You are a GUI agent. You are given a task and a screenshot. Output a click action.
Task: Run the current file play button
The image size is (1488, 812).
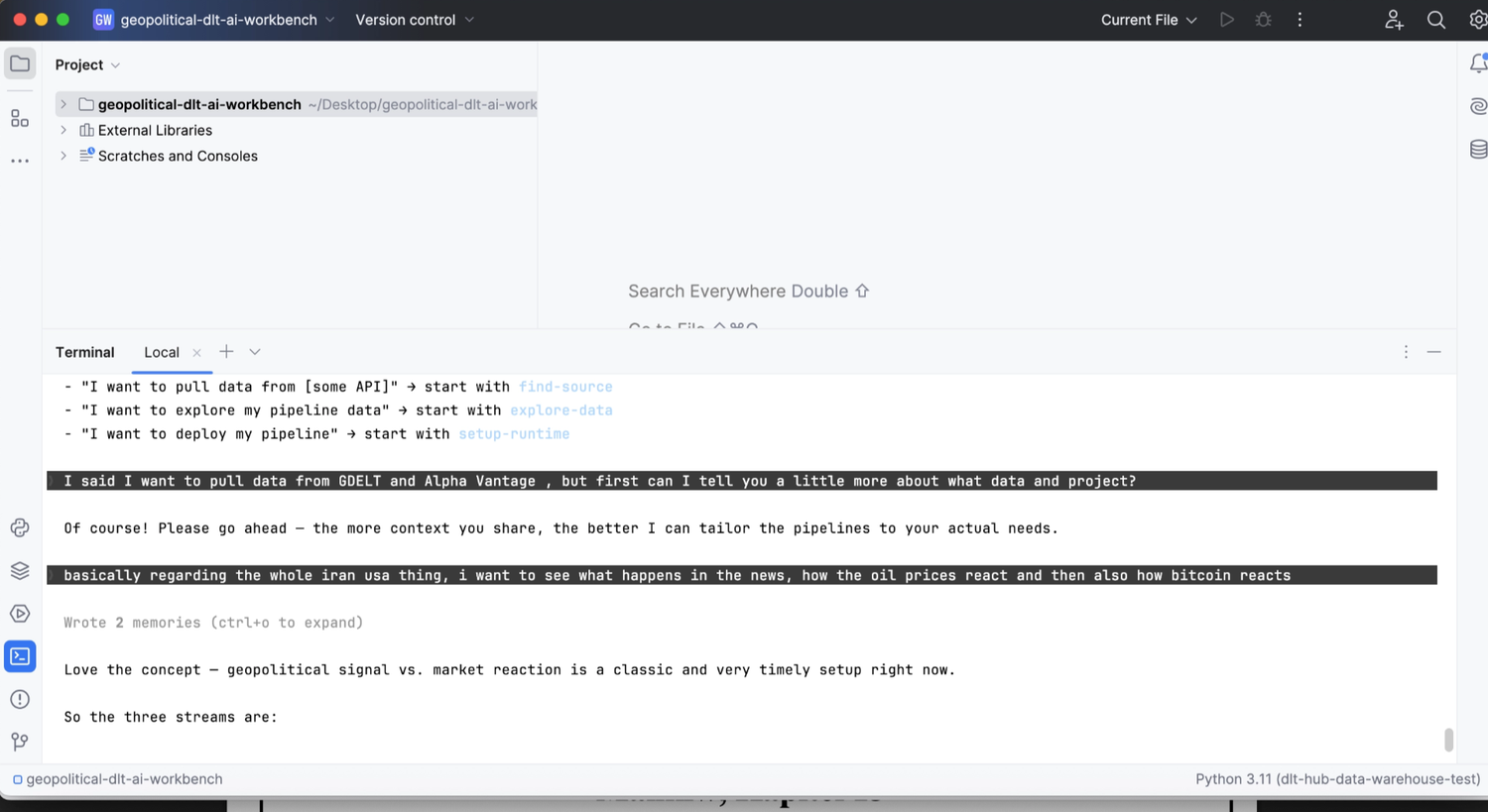1227,20
